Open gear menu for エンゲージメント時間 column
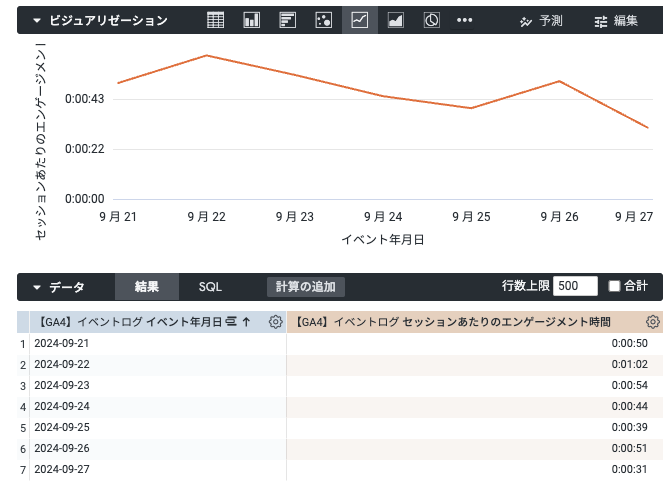 point(652,322)
